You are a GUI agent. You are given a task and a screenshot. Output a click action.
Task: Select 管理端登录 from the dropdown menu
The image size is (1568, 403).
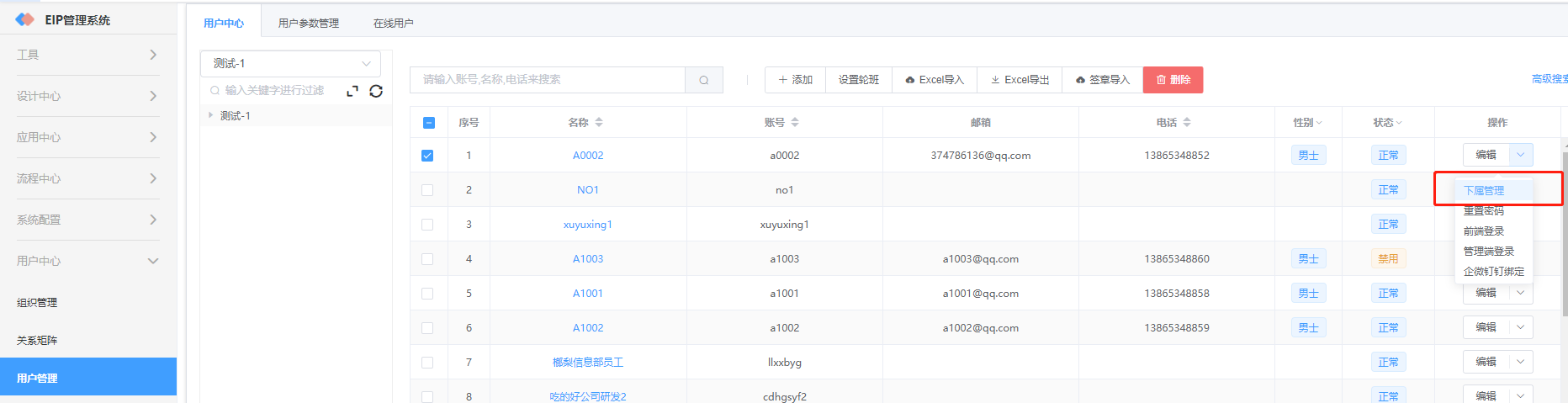(1494, 252)
